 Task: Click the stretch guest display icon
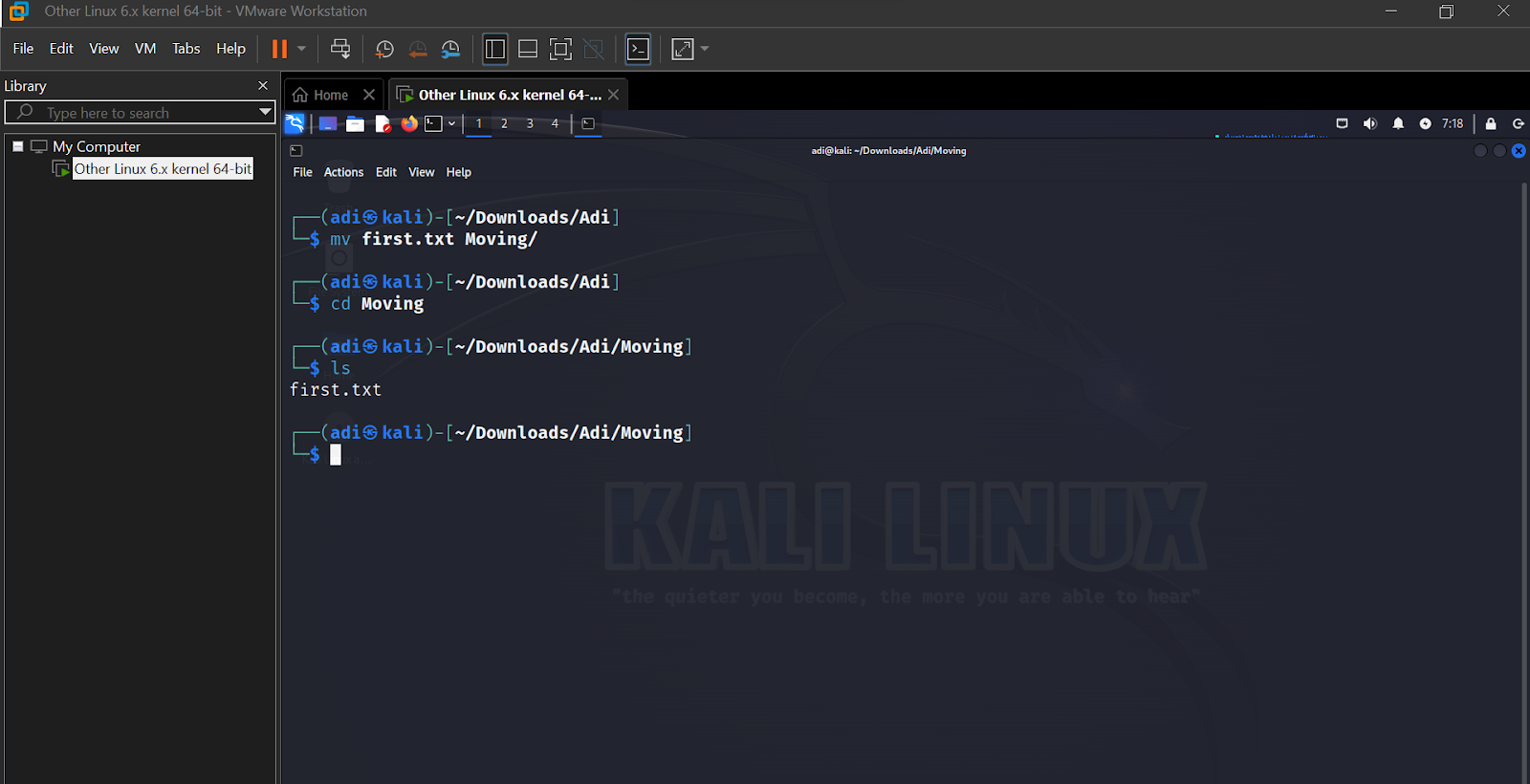[683, 49]
